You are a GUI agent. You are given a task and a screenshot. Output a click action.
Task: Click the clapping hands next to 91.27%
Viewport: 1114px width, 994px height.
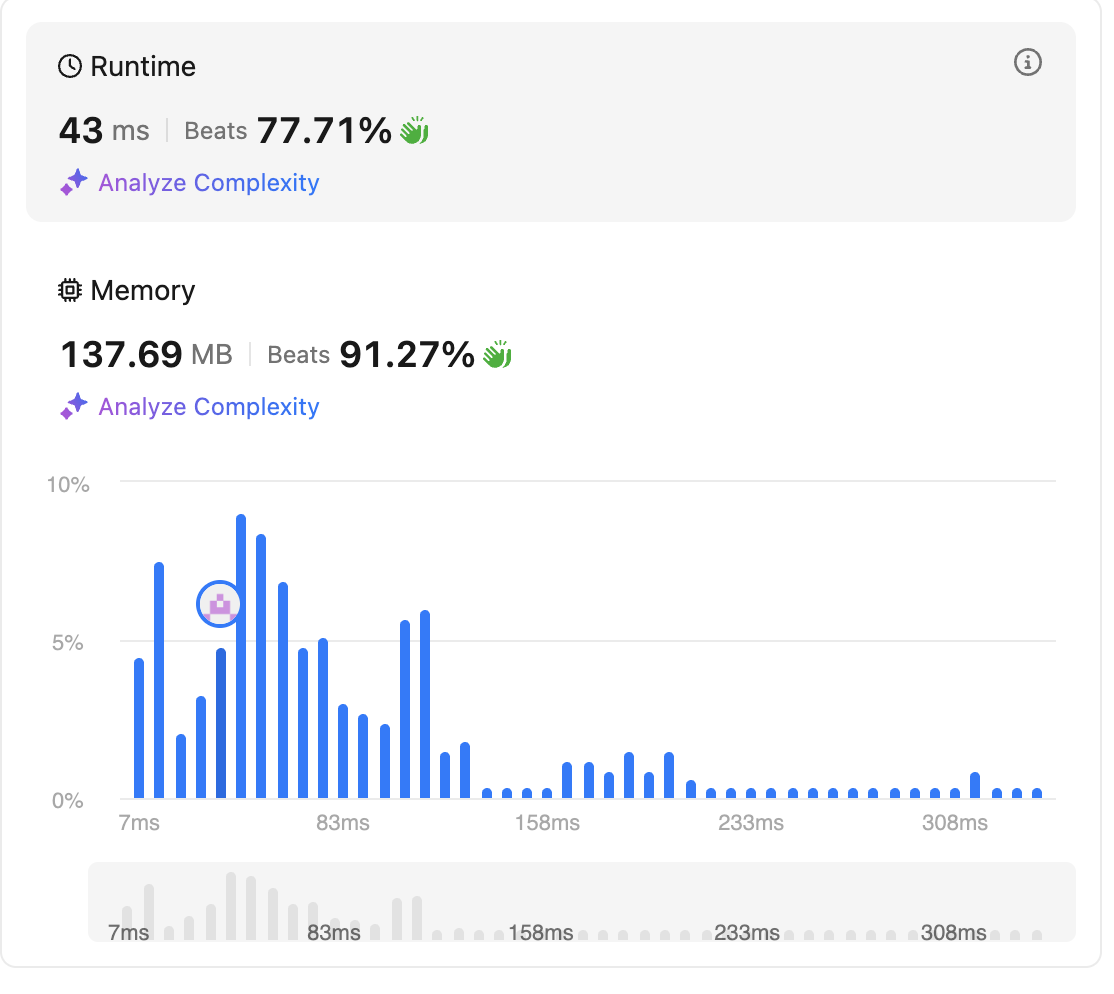pos(497,355)
